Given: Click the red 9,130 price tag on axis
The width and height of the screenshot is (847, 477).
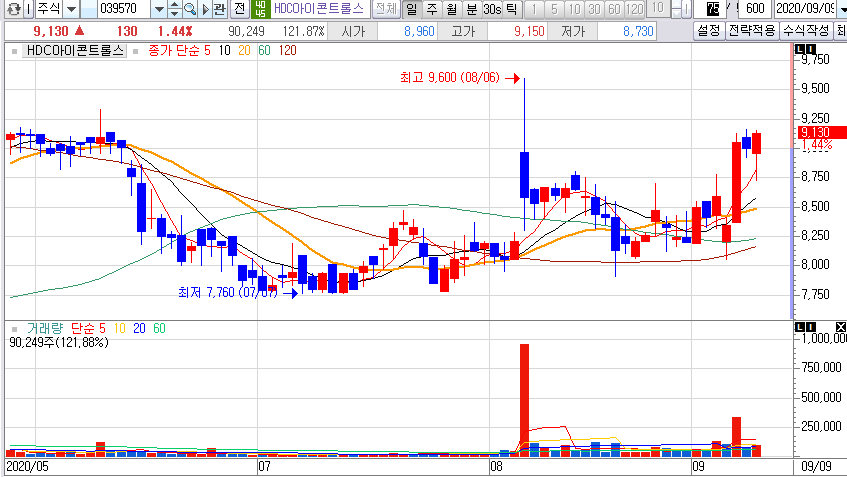Looking at the screenshot, I should click(822, 132).
